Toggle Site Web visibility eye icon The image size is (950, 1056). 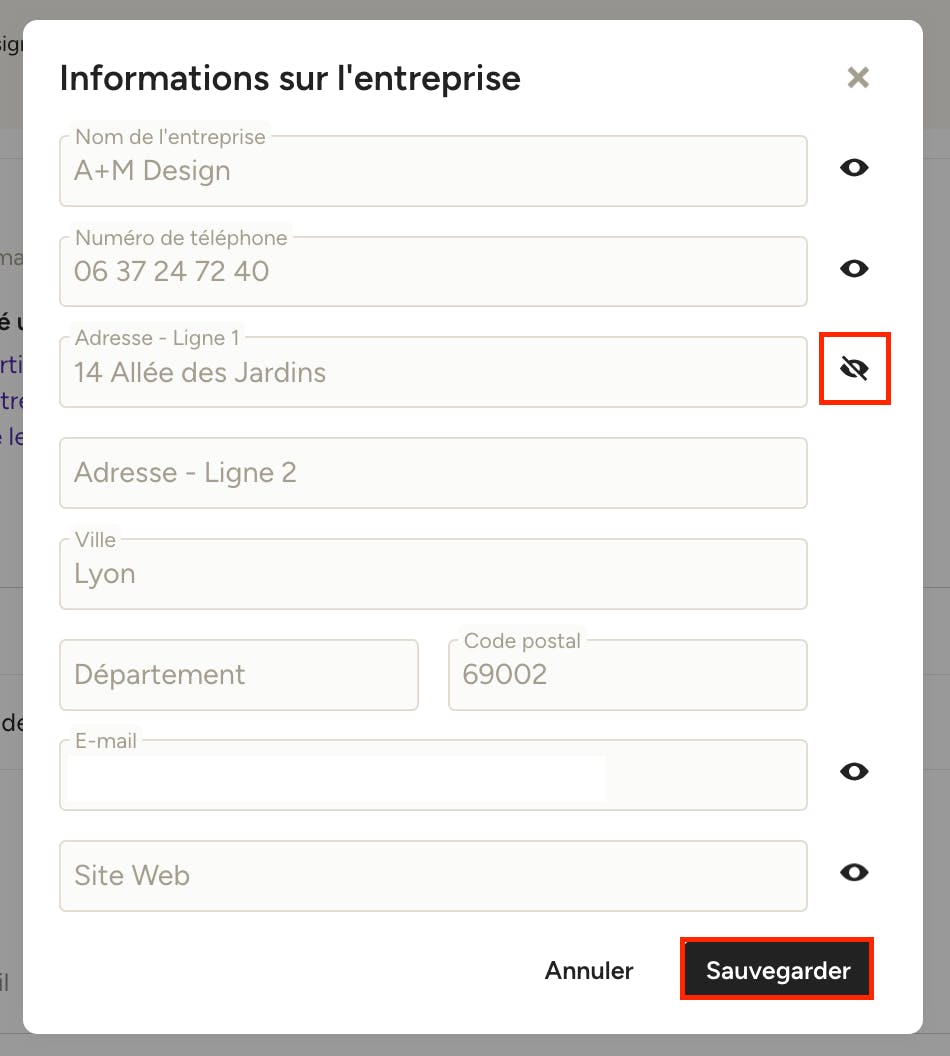[x=854, y=872]
